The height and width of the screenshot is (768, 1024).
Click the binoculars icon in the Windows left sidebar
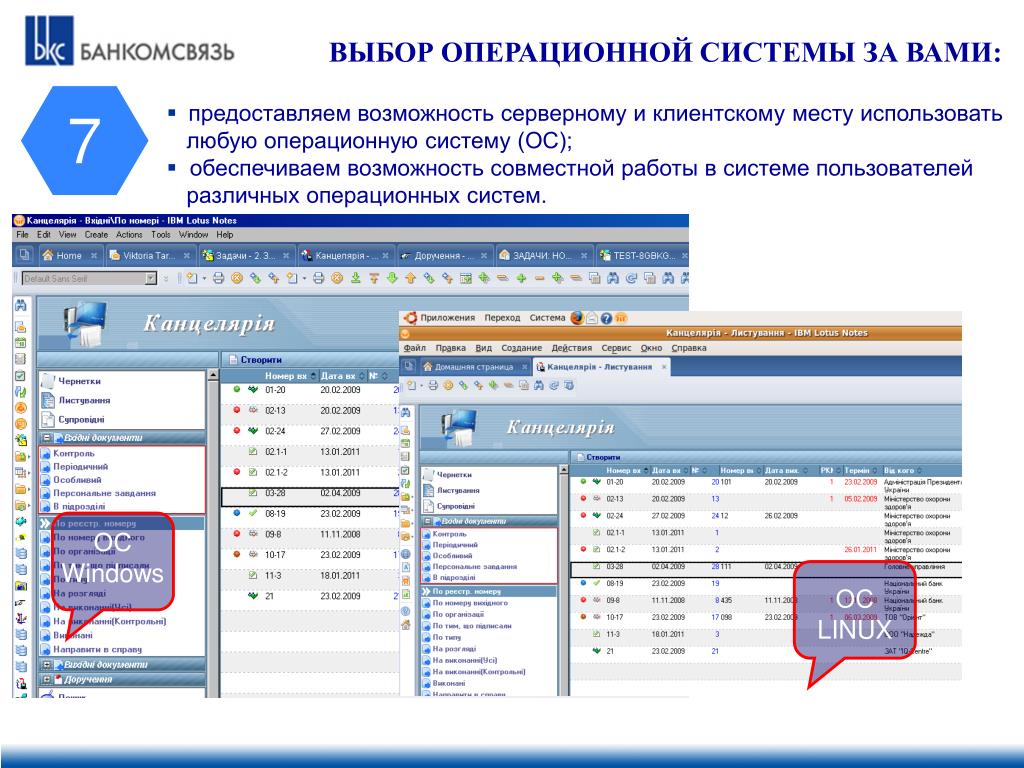tap(21, 305)
